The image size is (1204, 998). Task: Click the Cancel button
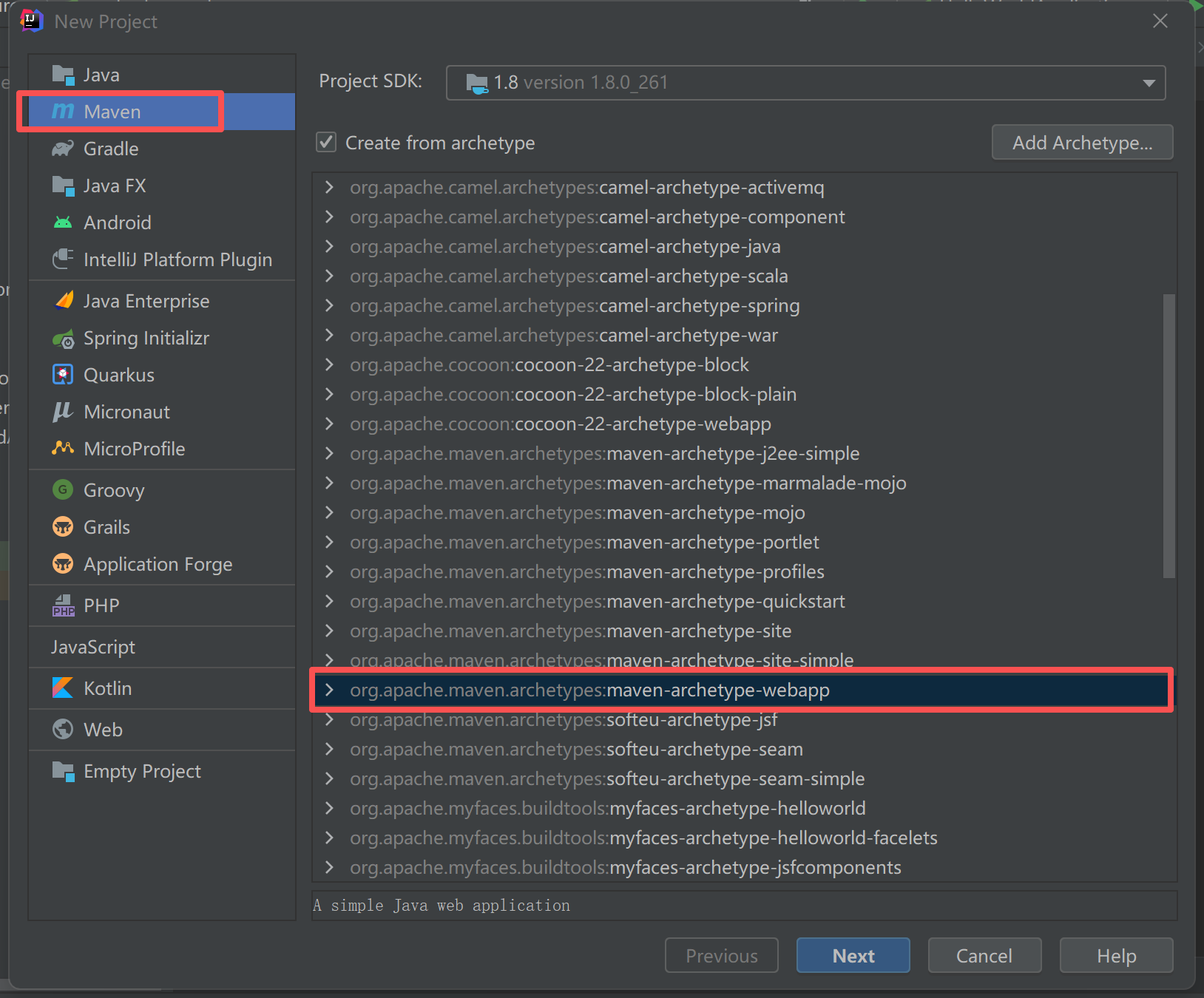tap(984, 956)
